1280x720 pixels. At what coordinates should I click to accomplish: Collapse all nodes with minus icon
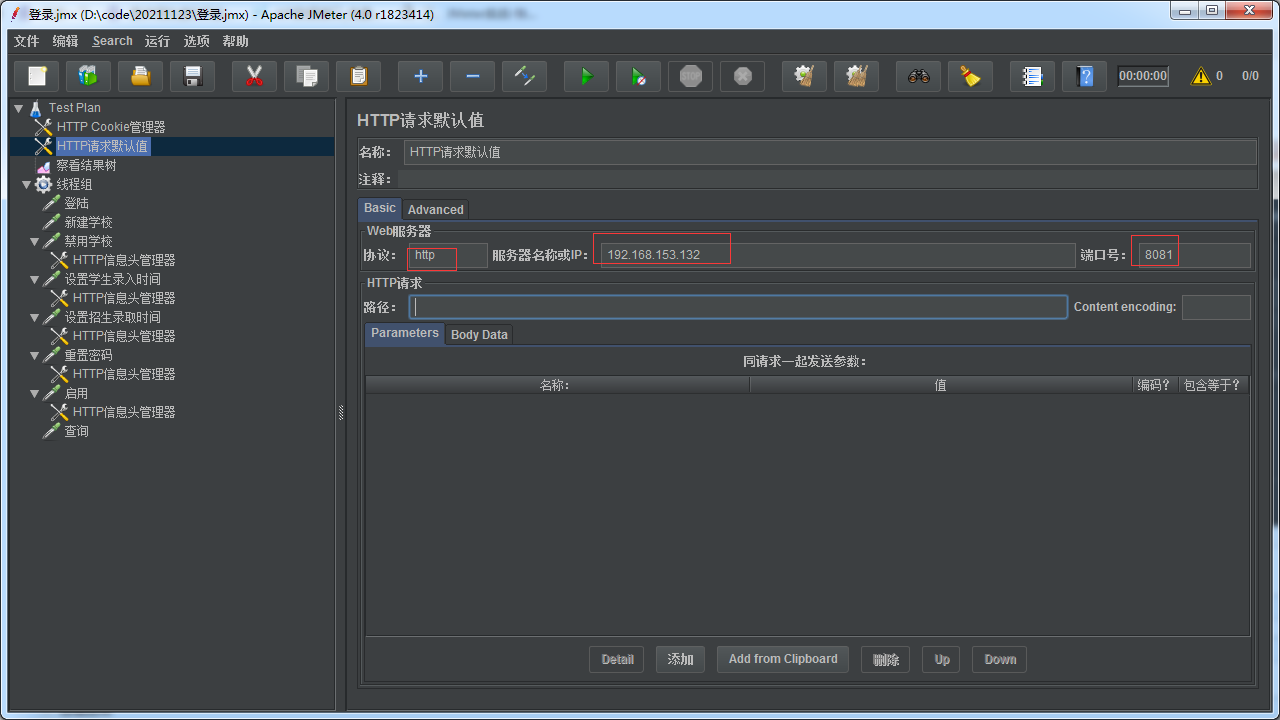click(x=473, y=76)
